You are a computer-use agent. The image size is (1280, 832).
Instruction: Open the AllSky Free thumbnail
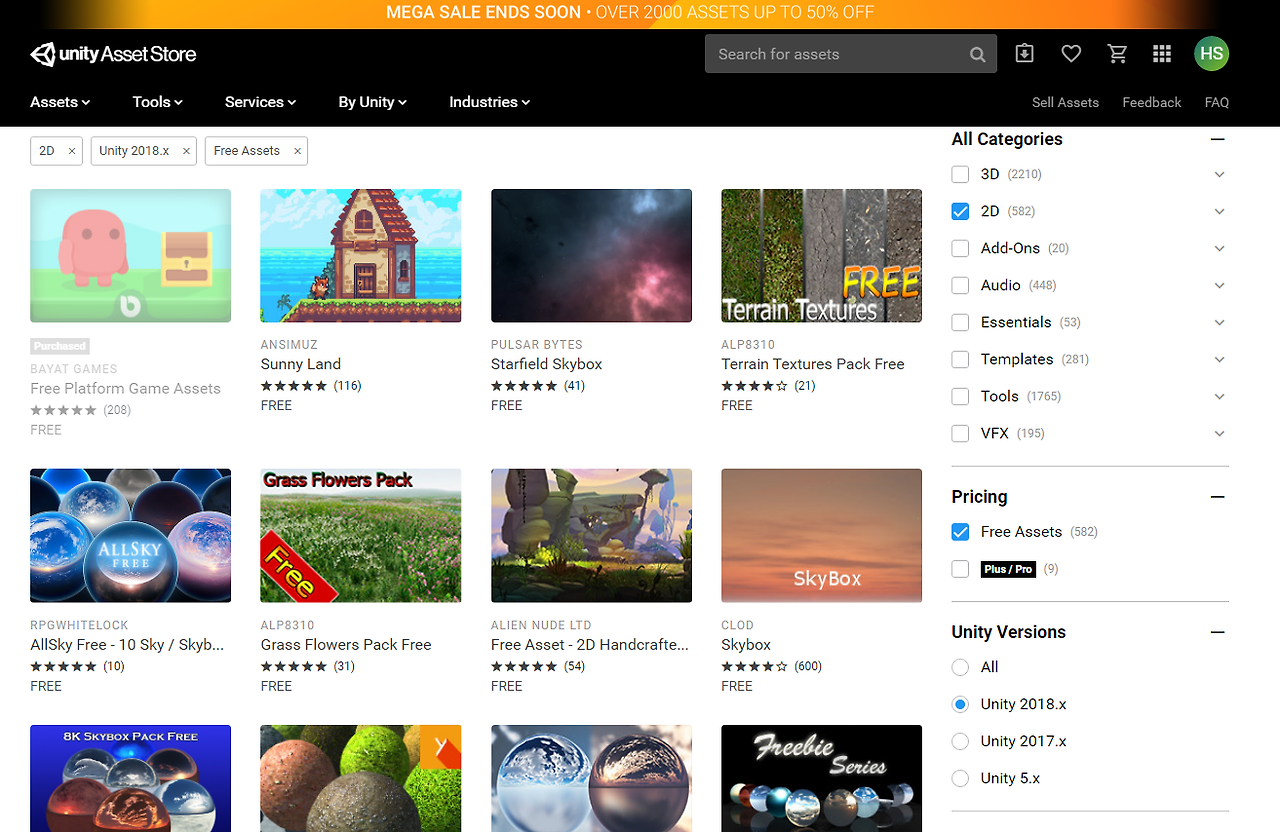point(130,536)
